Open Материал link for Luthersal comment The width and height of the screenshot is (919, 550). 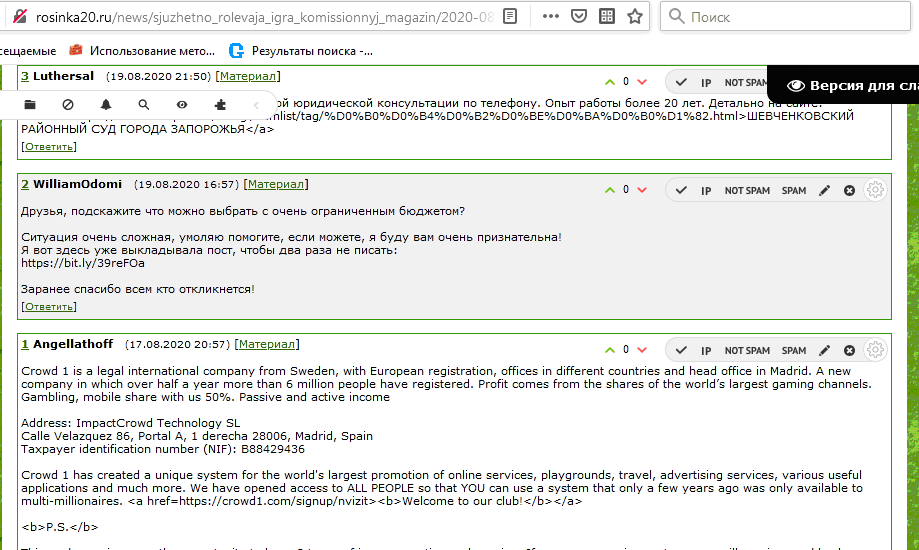pyautogui.click(x=247, y=76)
